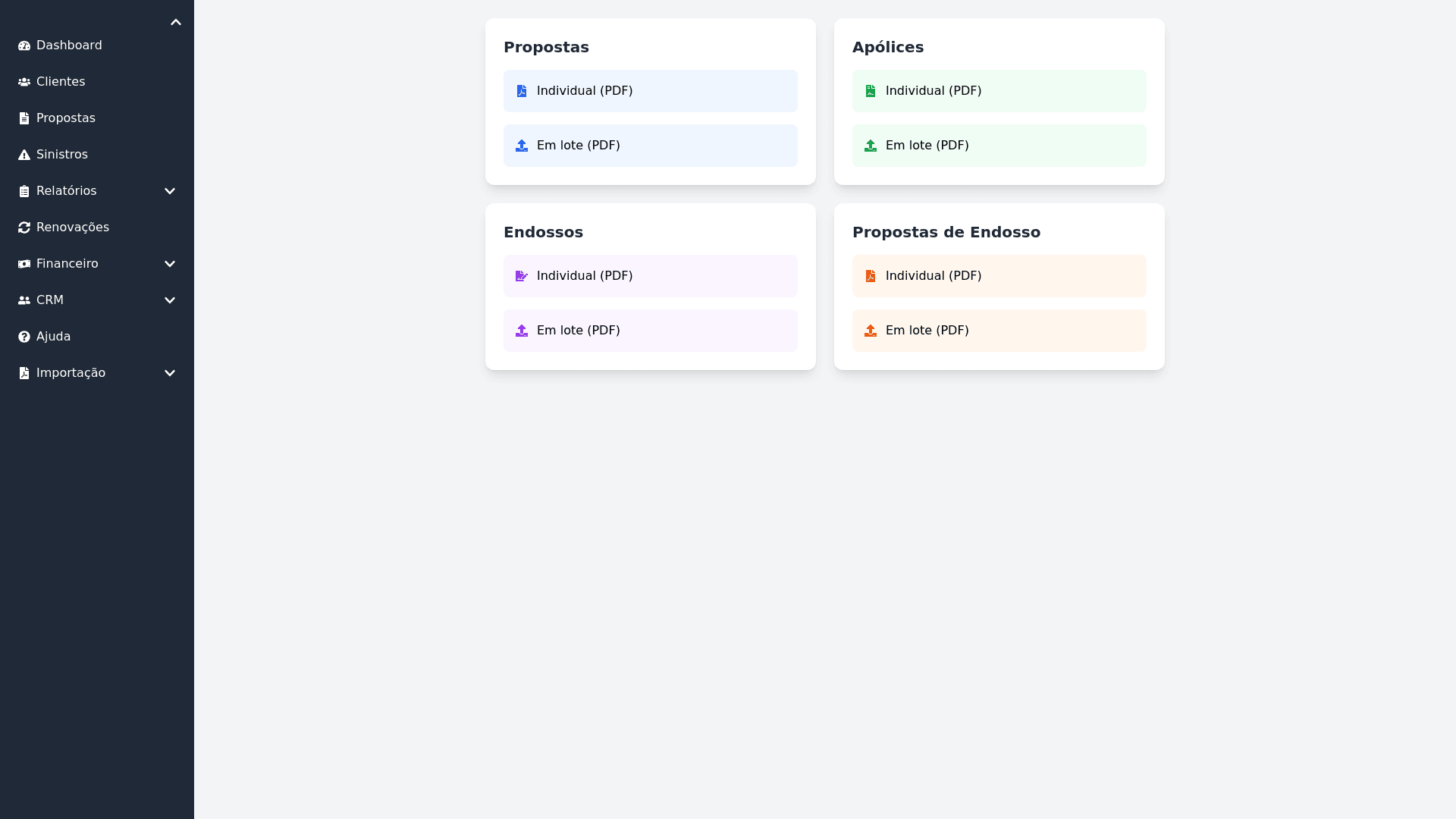This screenshot has height=819, width=1456.
Task: Open the Propostas sidebar menu item
Action: (x=65, y=118)
